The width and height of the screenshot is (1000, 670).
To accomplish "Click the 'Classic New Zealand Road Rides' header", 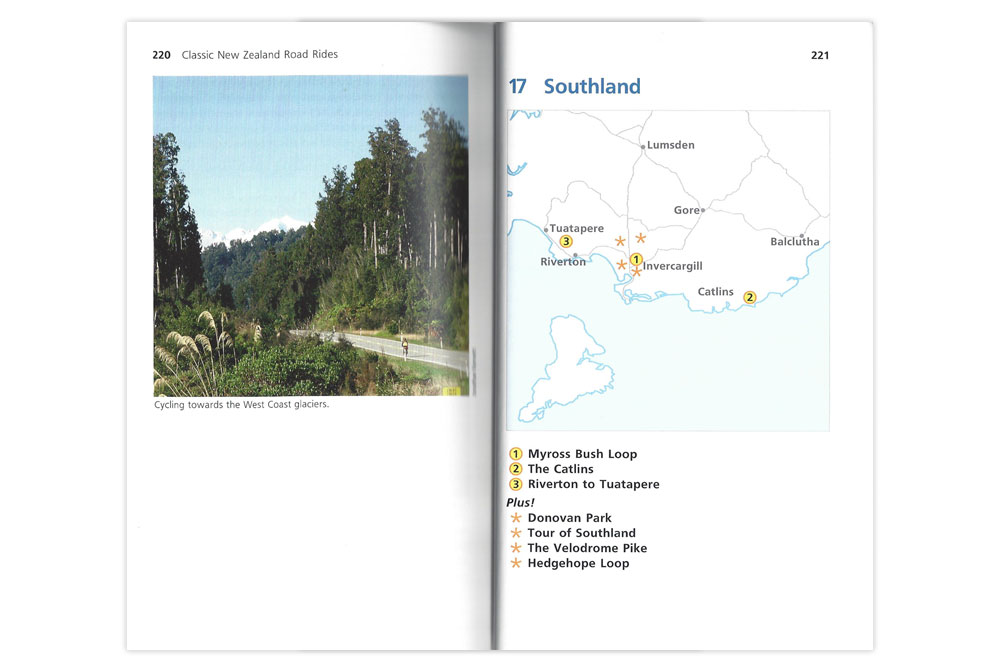I will coord(260,55).
